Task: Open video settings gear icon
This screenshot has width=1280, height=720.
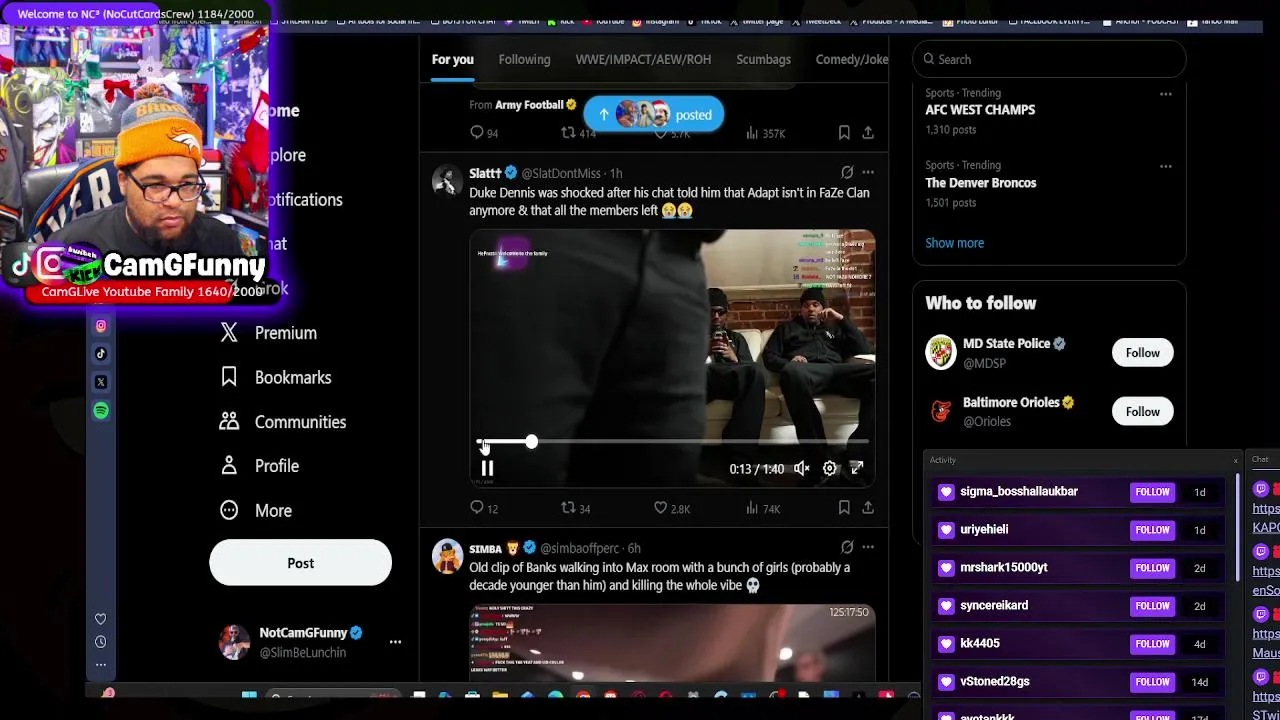Action: click(x=830, y=468)
